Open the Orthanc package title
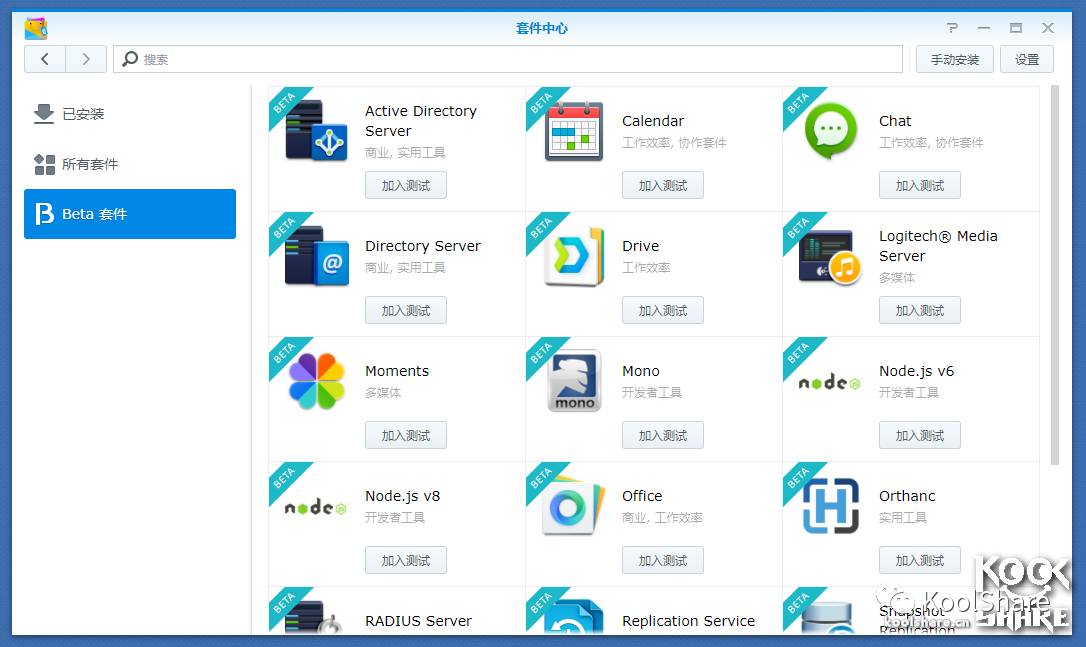The width and height of the screenshot is (1086, 647). pos(907,496)
